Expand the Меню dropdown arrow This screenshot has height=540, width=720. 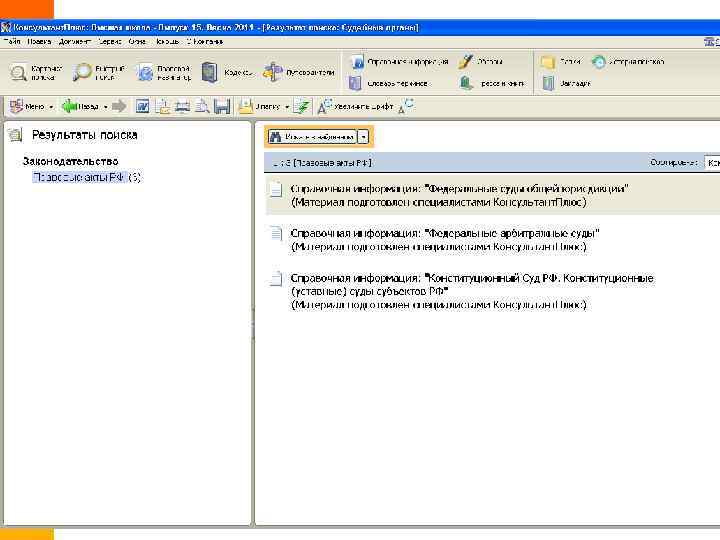coord(51,107)
